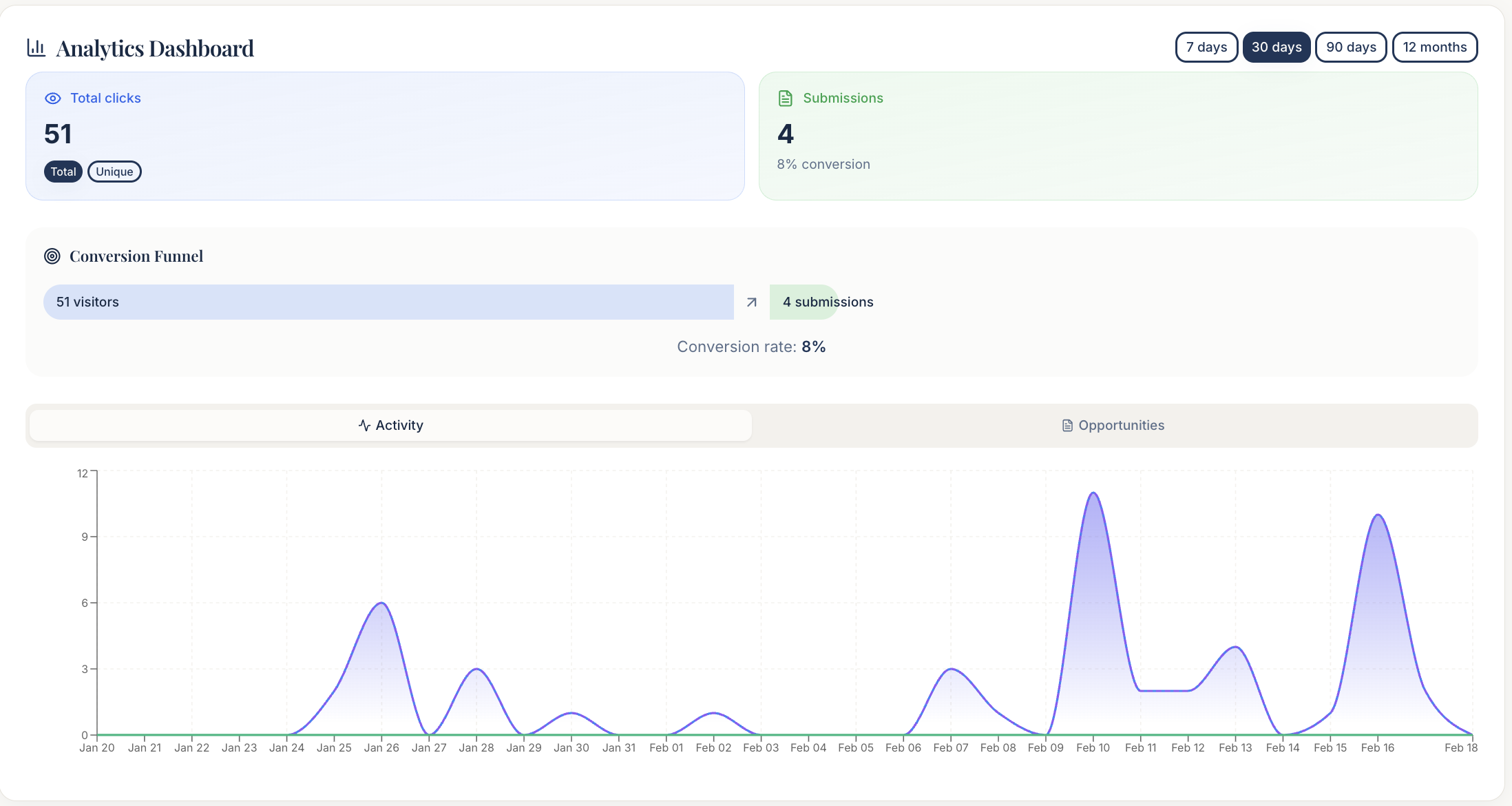Viewport: 1512px width, 806px height.
Task: Click the conversion rate 8% text
Action: coord(752,347)
